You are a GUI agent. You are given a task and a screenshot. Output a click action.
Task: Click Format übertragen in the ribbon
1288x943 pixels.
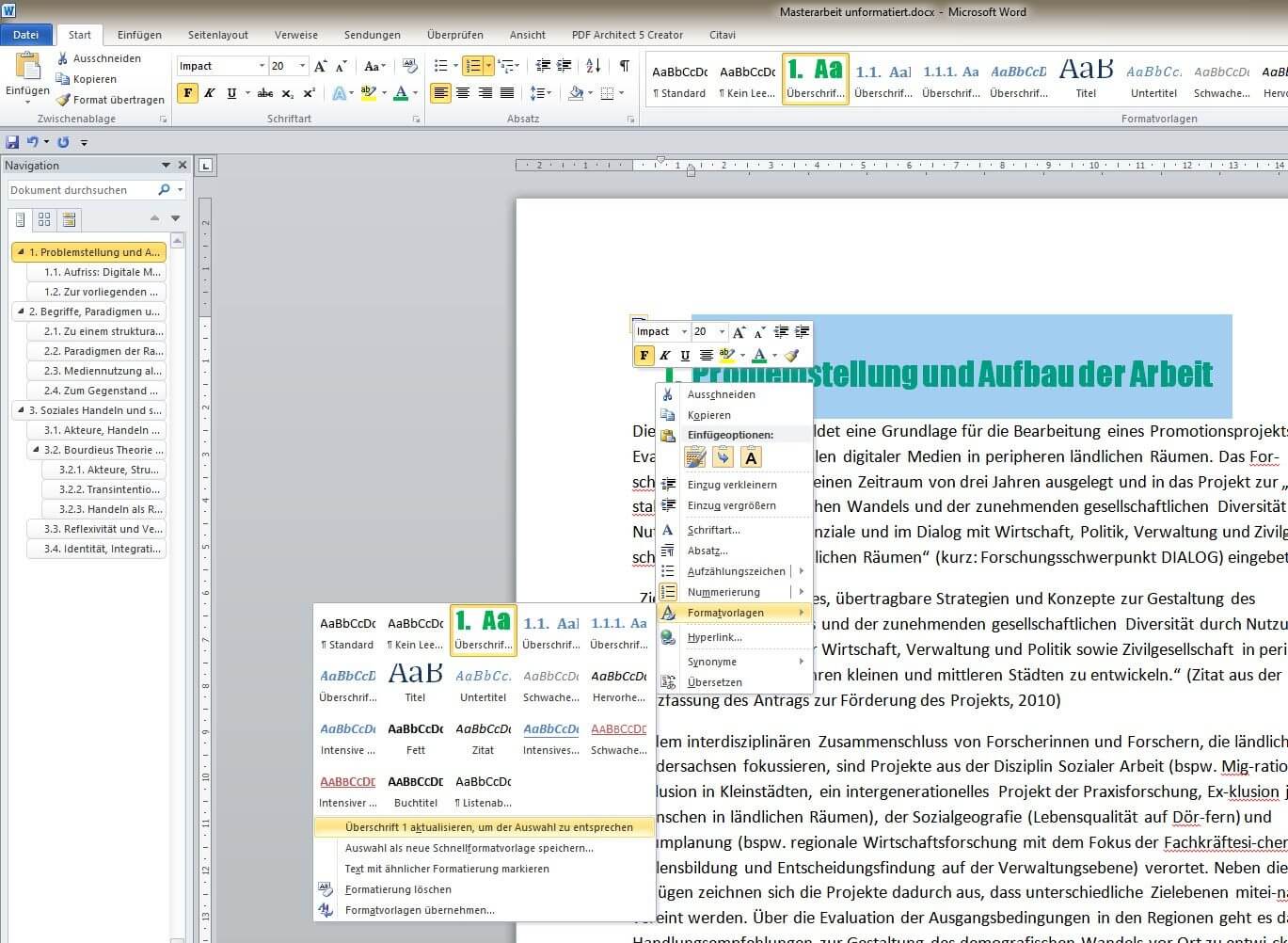coord(110,100)
